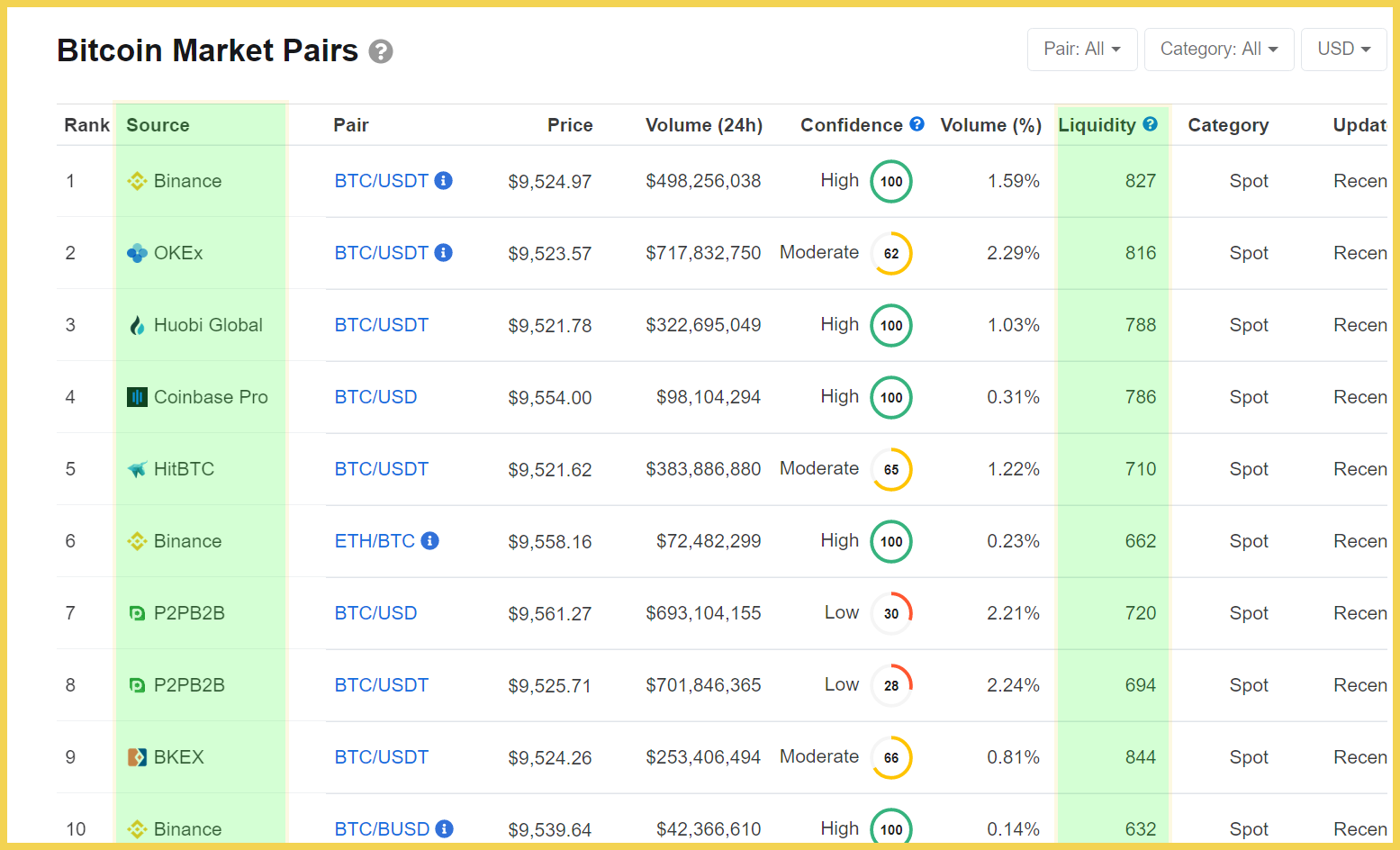Open P2PB2B BTC/USDT pair link in rank 8
Screen dimensions: 1400x850
pos(382,685)
